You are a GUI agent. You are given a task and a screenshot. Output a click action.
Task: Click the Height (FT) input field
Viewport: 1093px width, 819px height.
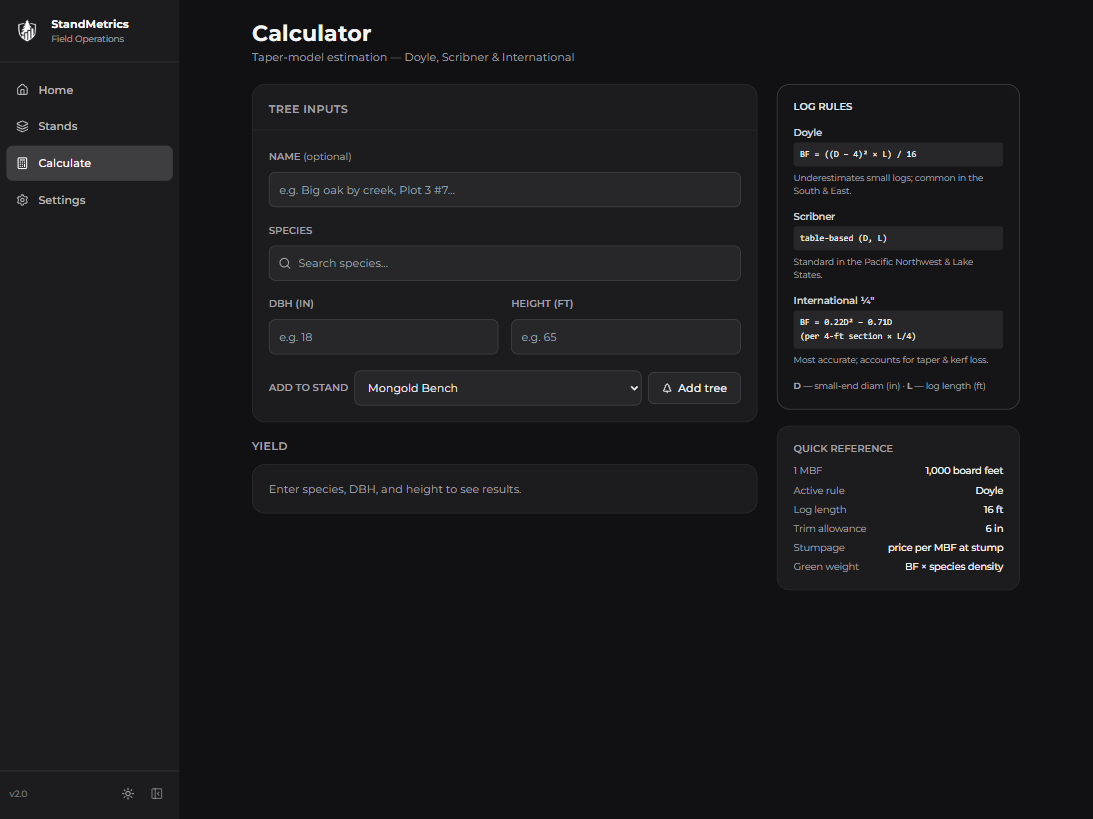tap(625, 337)
